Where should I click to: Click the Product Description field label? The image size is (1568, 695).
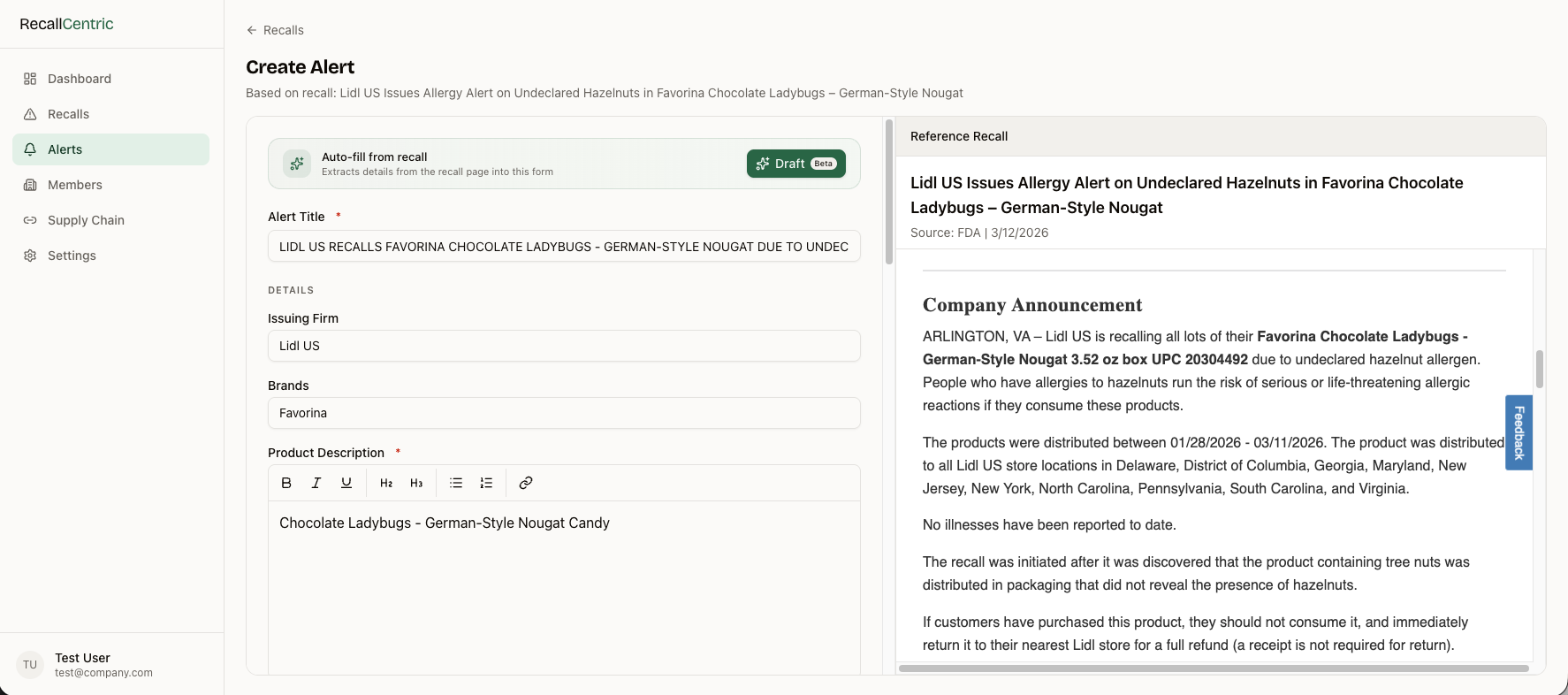click(326, 453)
